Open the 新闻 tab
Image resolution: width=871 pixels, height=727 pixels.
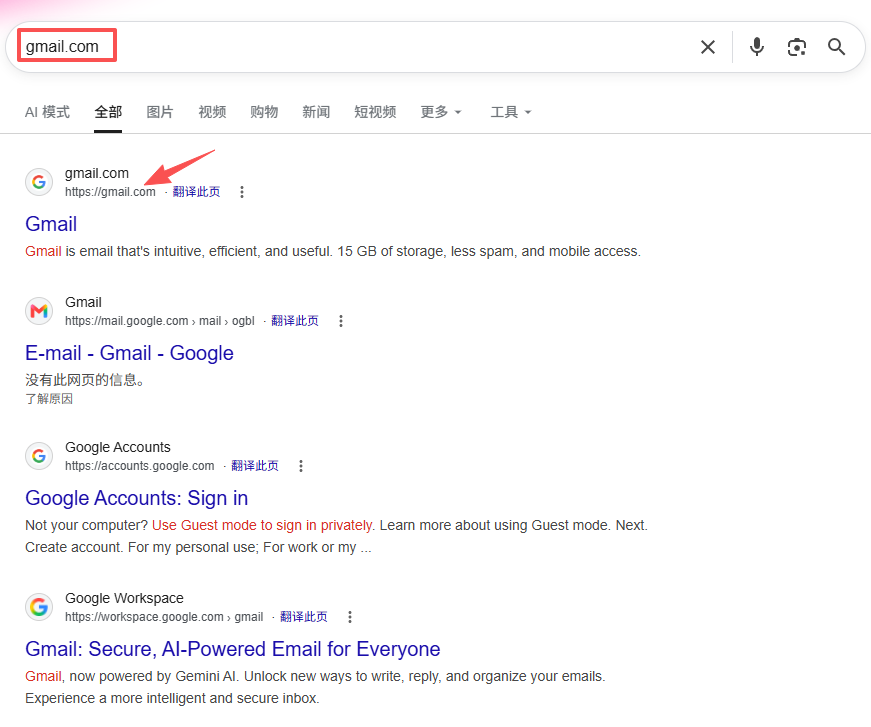[316, 112]
